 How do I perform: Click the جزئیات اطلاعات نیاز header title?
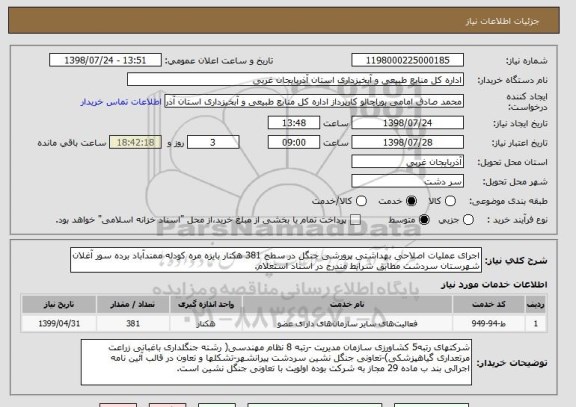coord(502,21)
